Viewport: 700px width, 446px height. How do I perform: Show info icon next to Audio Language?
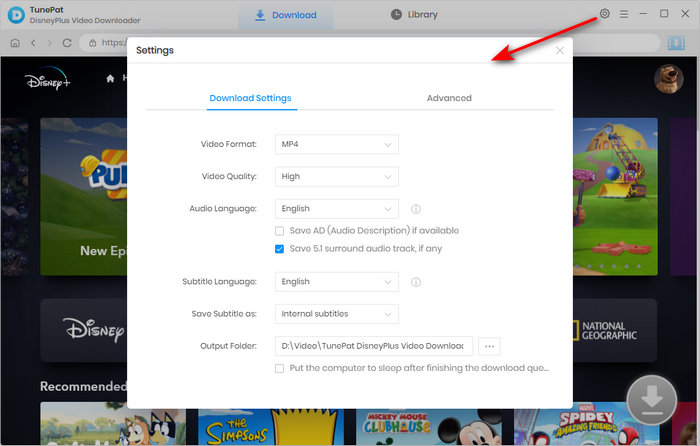point(416,209)
